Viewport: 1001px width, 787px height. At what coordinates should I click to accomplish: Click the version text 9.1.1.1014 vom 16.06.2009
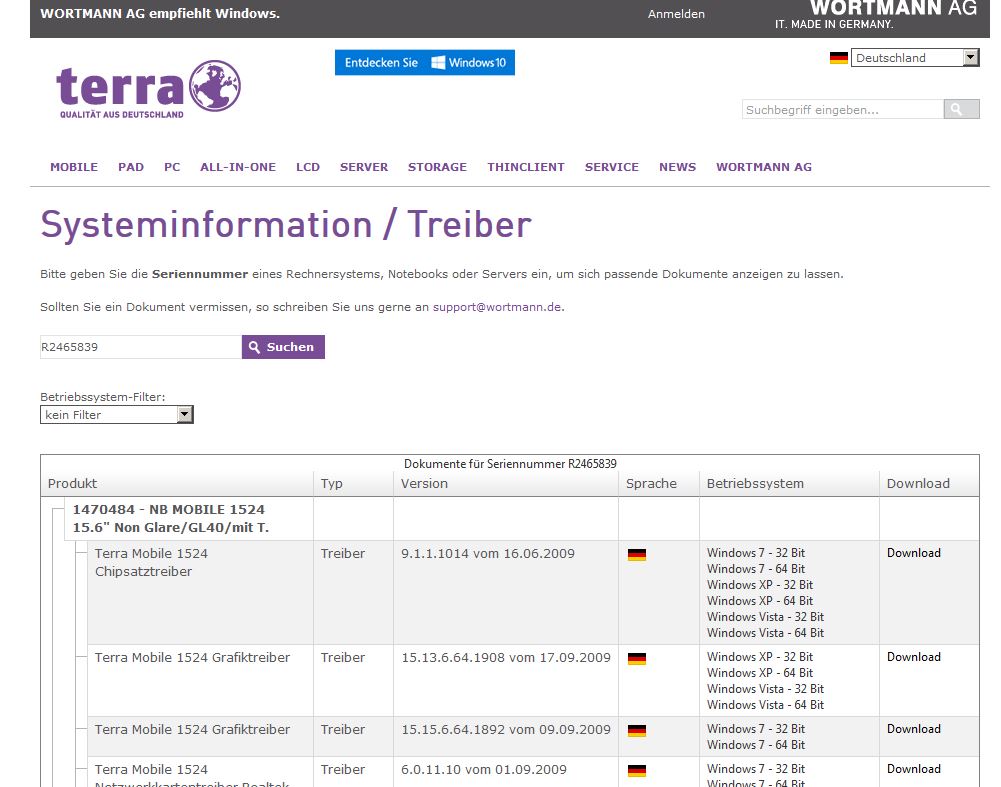pyautogui.click(x=488, y=553)
